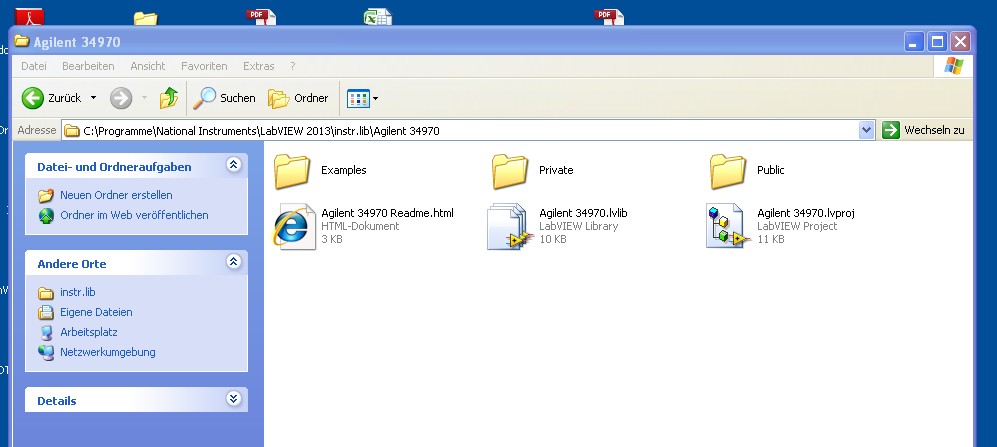This screenshot has width=997, height=447.
Task: Open the ? help menu
Action: [292, 66]
